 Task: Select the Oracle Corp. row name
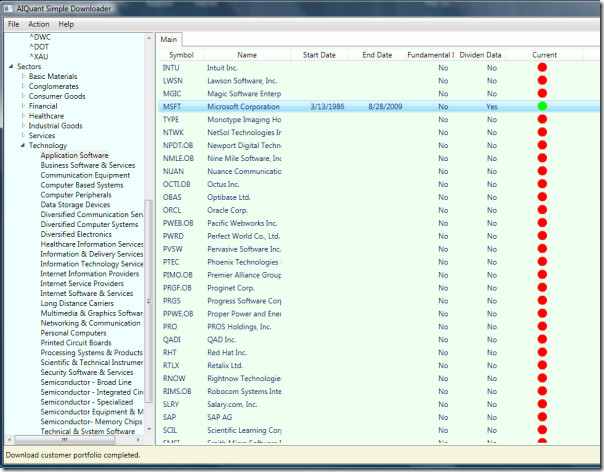227,210
